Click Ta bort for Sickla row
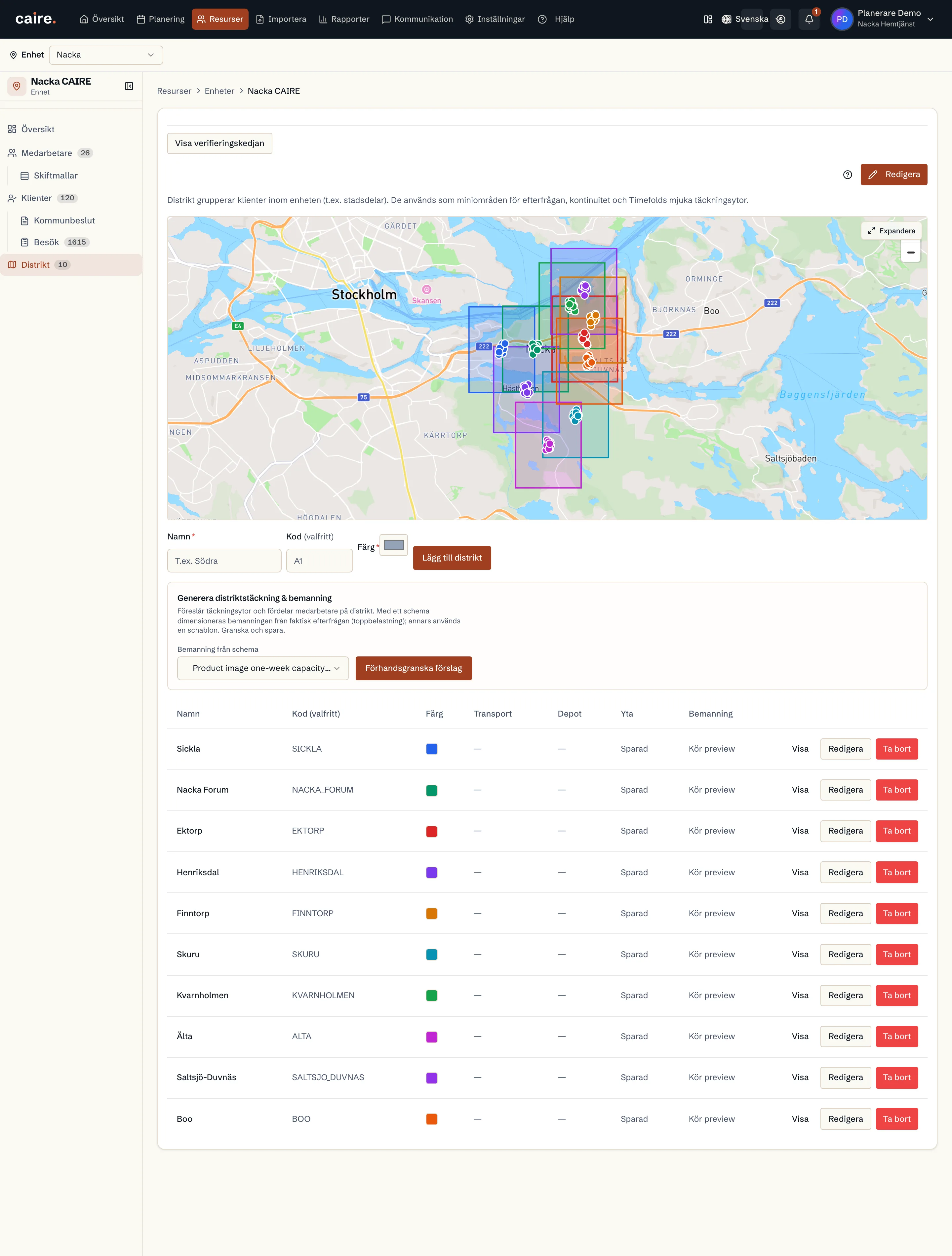Viewport: 952px width, 1256px height. tap(896, 749)
